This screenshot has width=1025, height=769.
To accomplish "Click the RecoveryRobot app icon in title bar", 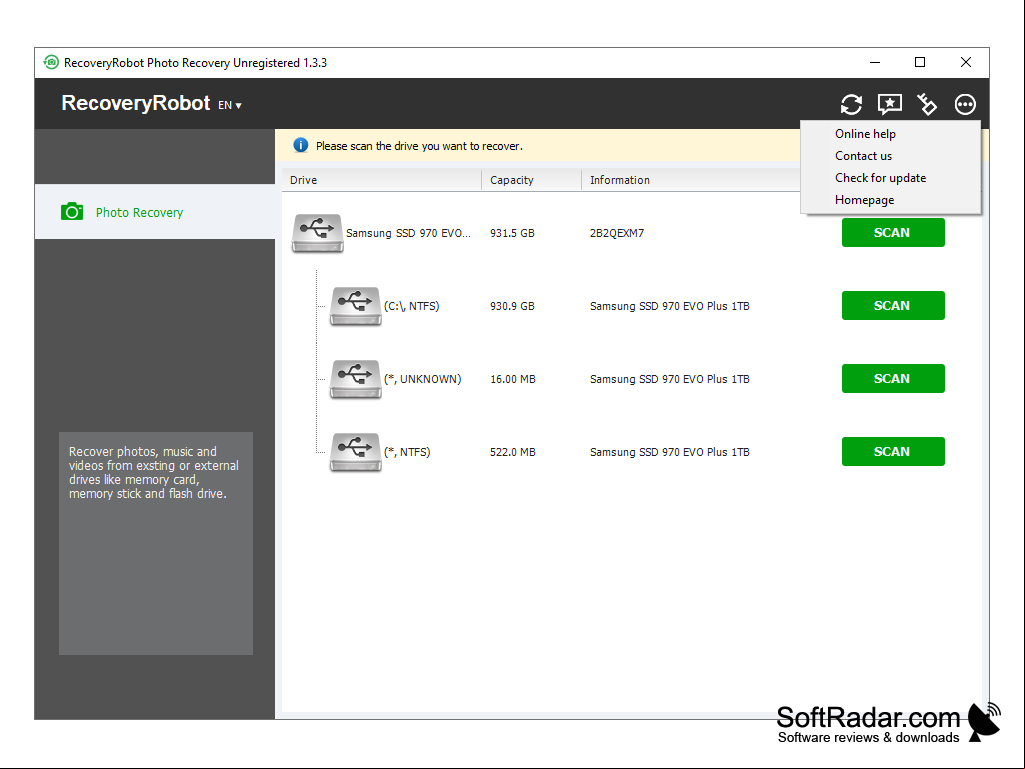I will pyautogui.click(x=51, y=63).
